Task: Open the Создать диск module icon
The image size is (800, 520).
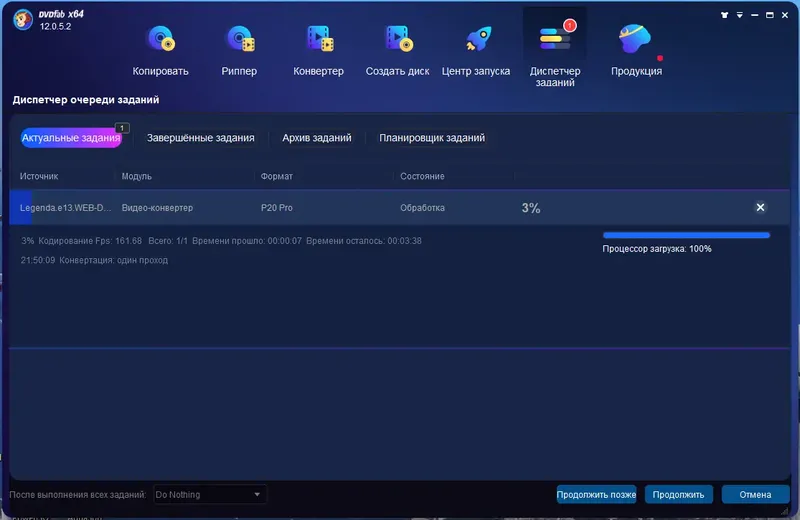Action: coord(398,39)
